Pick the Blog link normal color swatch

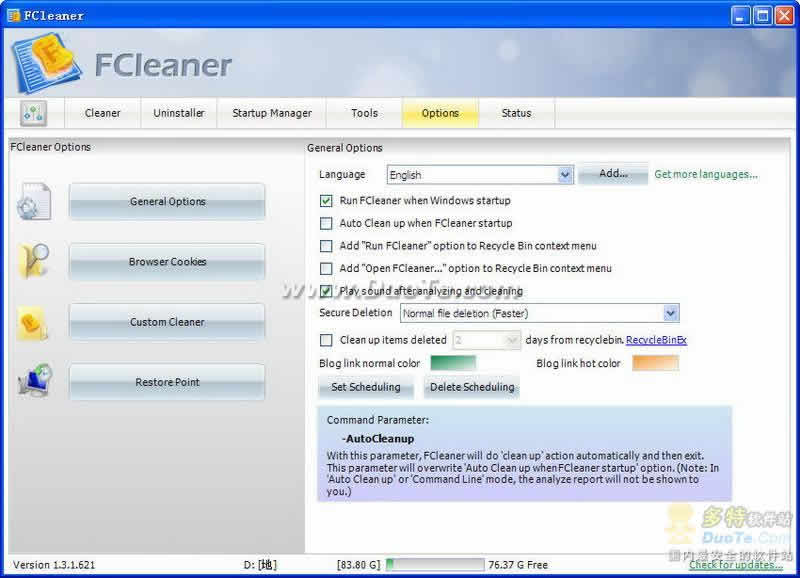coord(453,363)
